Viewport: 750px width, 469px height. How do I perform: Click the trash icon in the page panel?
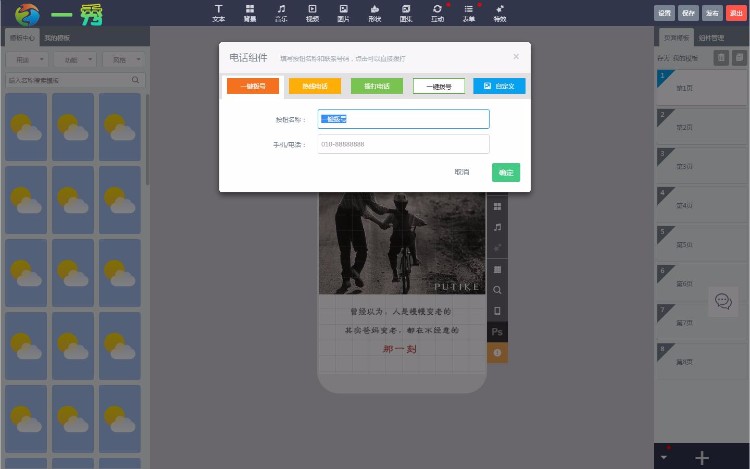click(x=721, y=58)
